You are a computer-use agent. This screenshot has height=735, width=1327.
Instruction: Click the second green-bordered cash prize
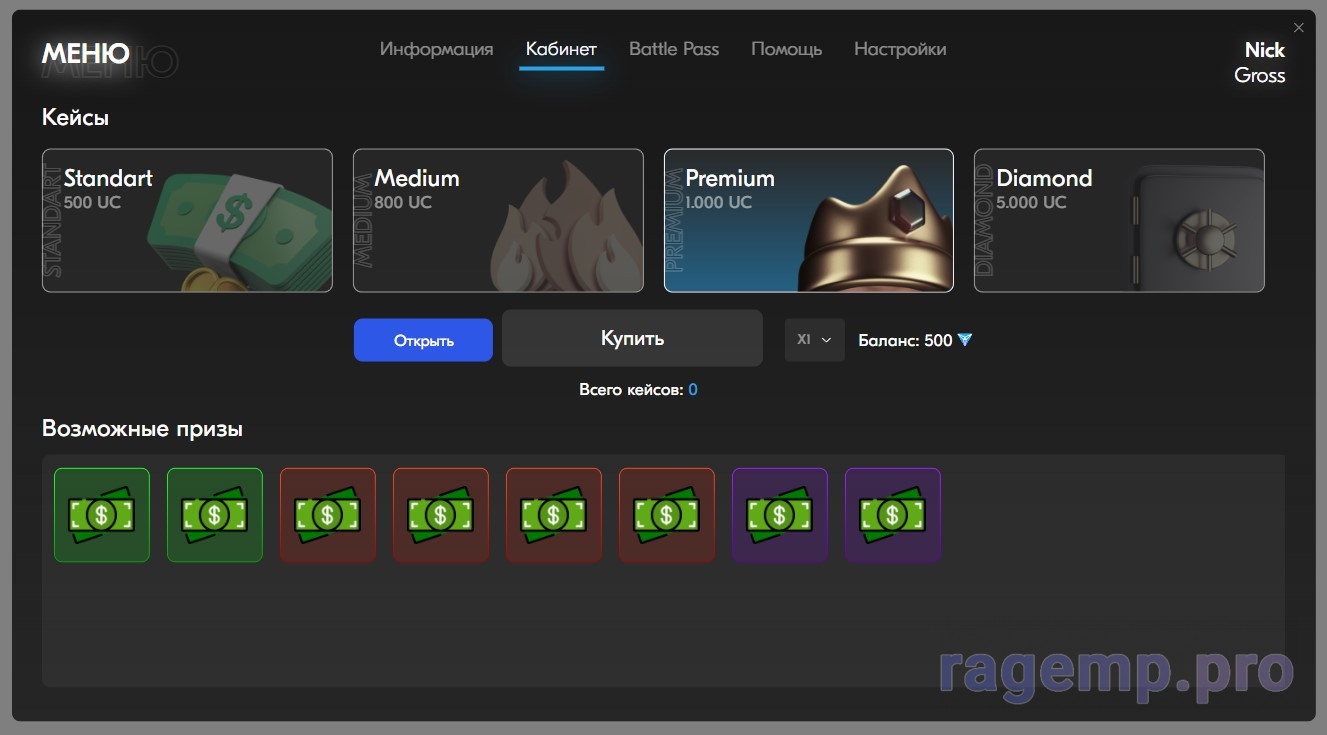click(x=215, y=515)
